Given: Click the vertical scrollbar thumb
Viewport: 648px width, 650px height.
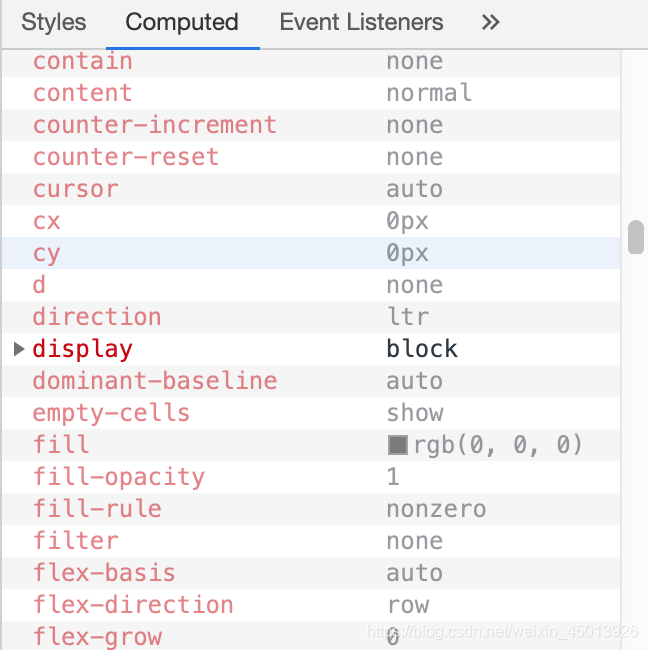Looking at the screenshot, I should [636, 237].
